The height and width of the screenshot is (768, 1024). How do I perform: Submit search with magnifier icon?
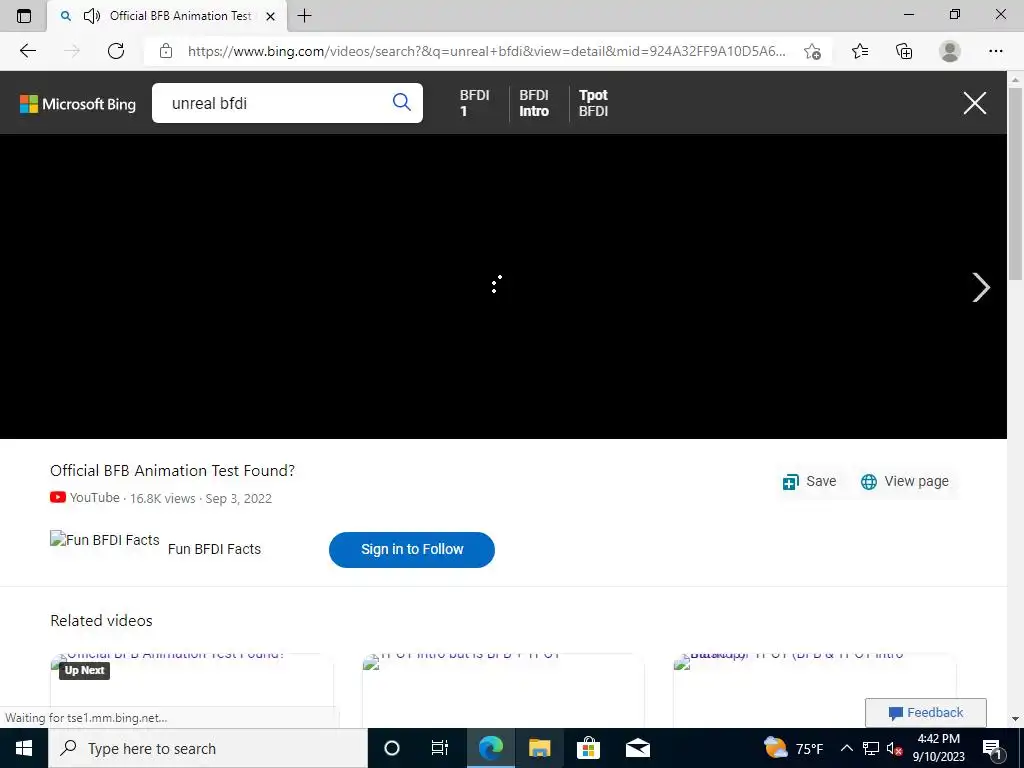tap(402, 102)
